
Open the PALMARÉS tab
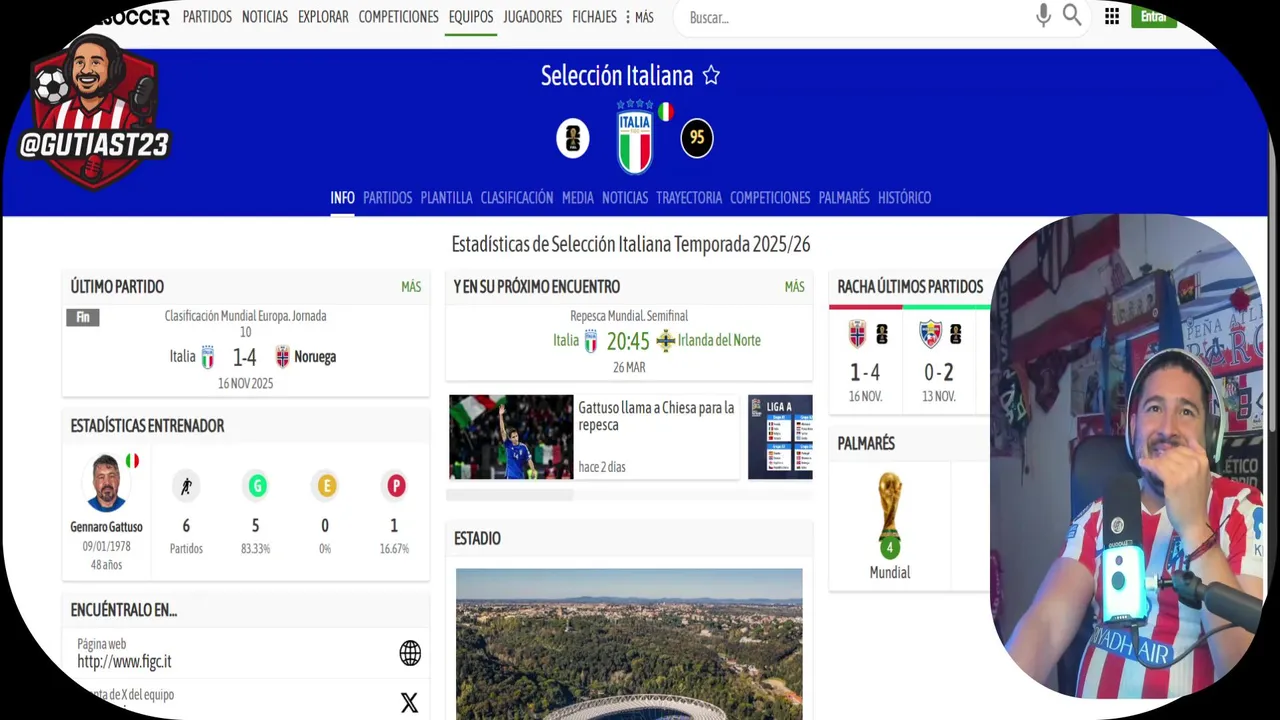pyautogui.click(x=844, y=198)
